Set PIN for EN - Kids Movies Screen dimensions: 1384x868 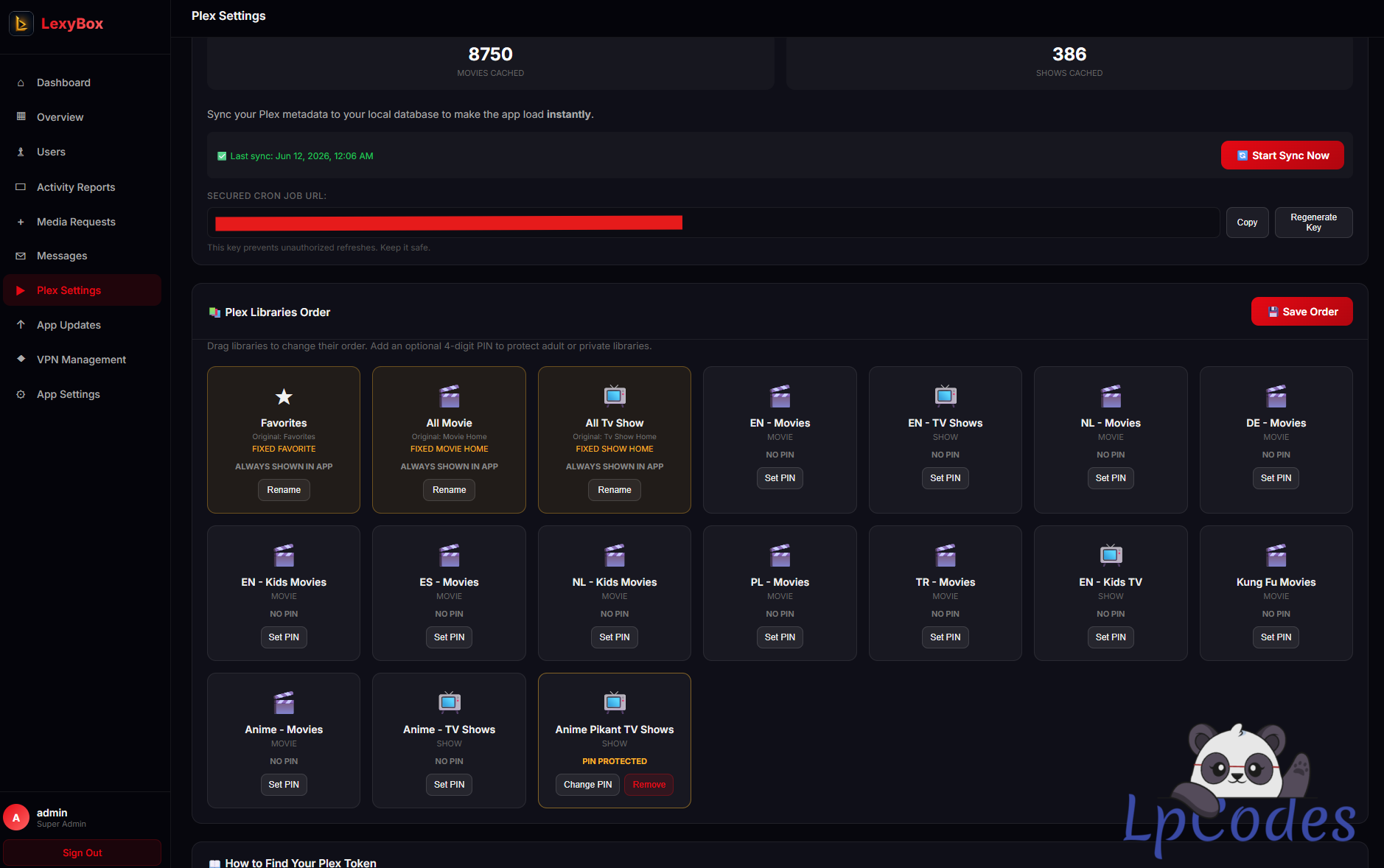pyautogui.click(x=284, y=637)
